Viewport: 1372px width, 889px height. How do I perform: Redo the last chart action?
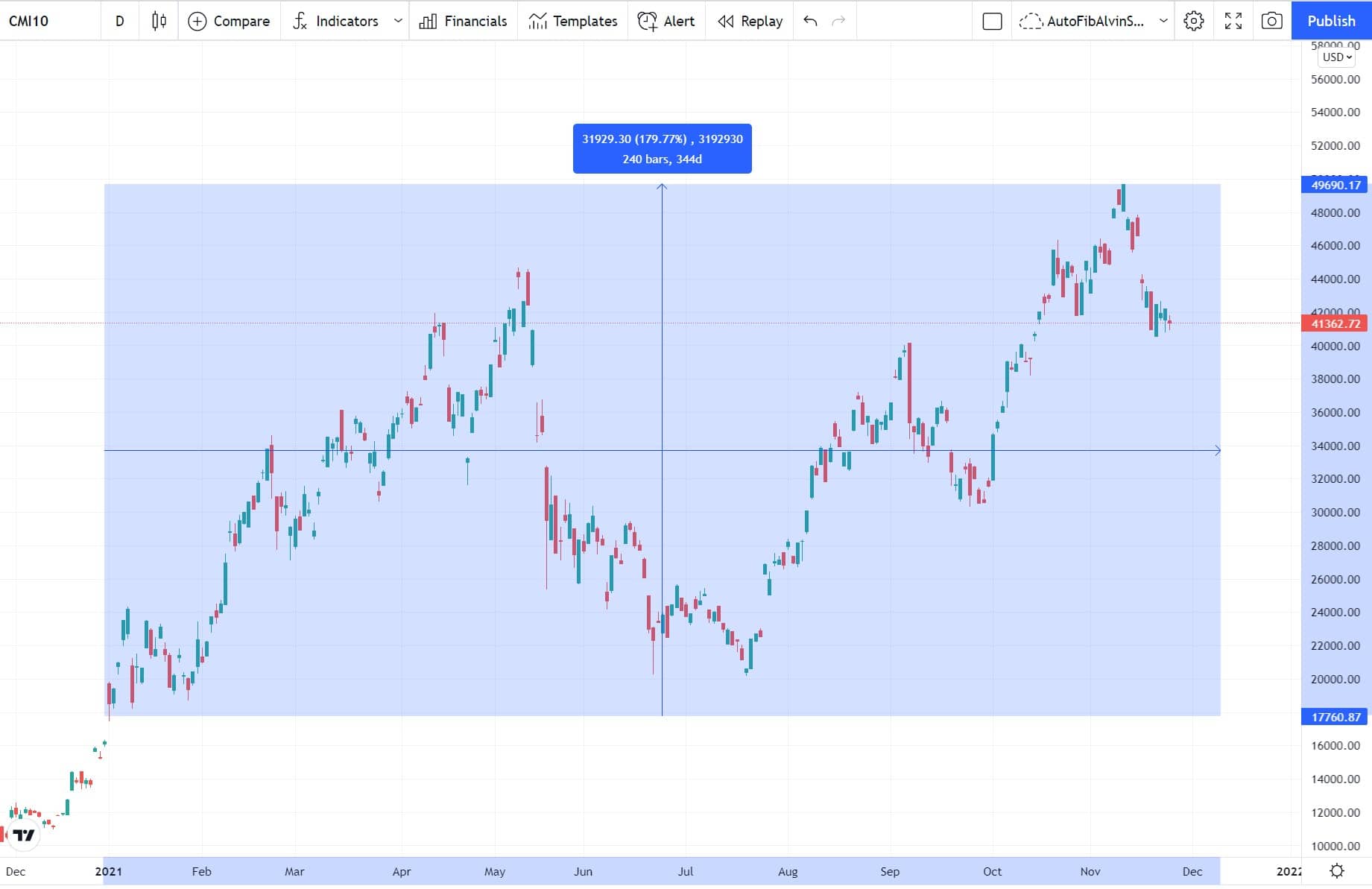(x=838, y=21)
